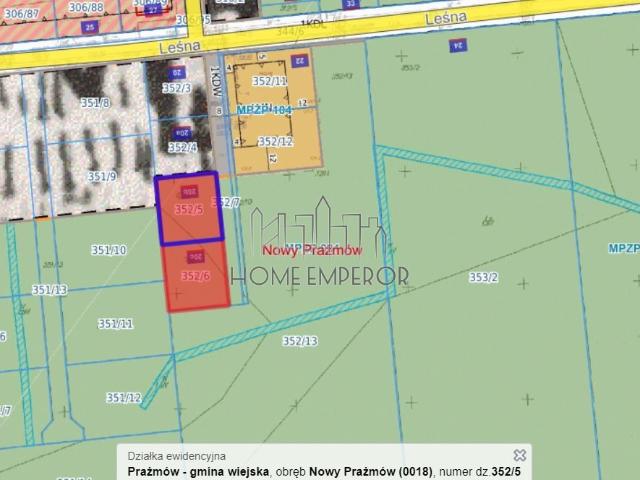Click address marker 20 above parcel 352/3

[x=177, y=73]
